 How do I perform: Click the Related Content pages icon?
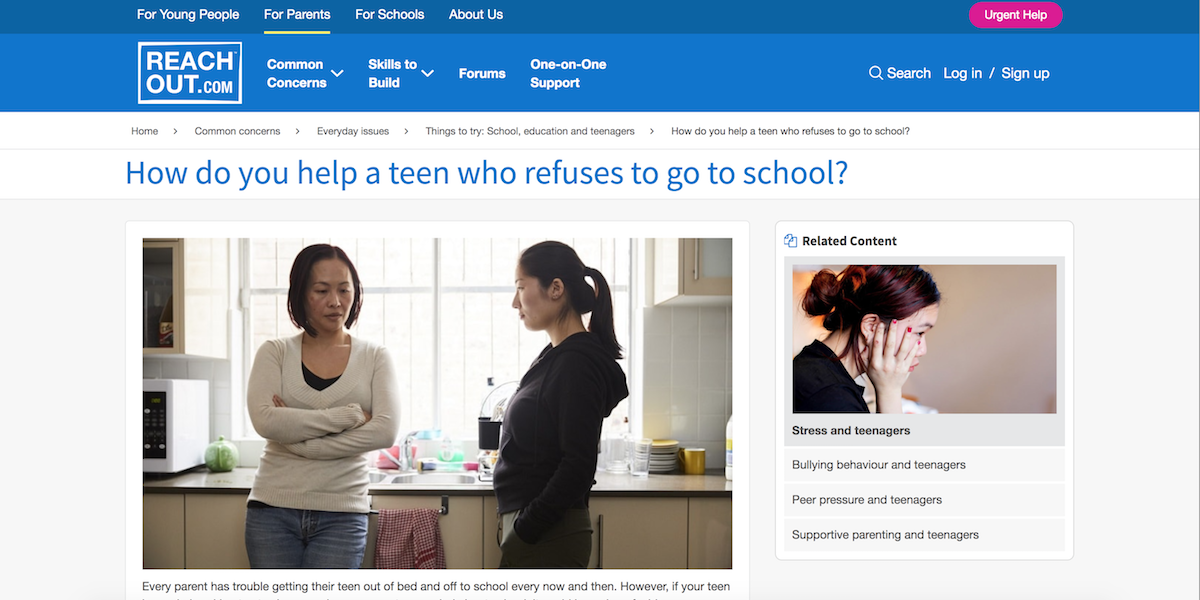coord(790,241)
